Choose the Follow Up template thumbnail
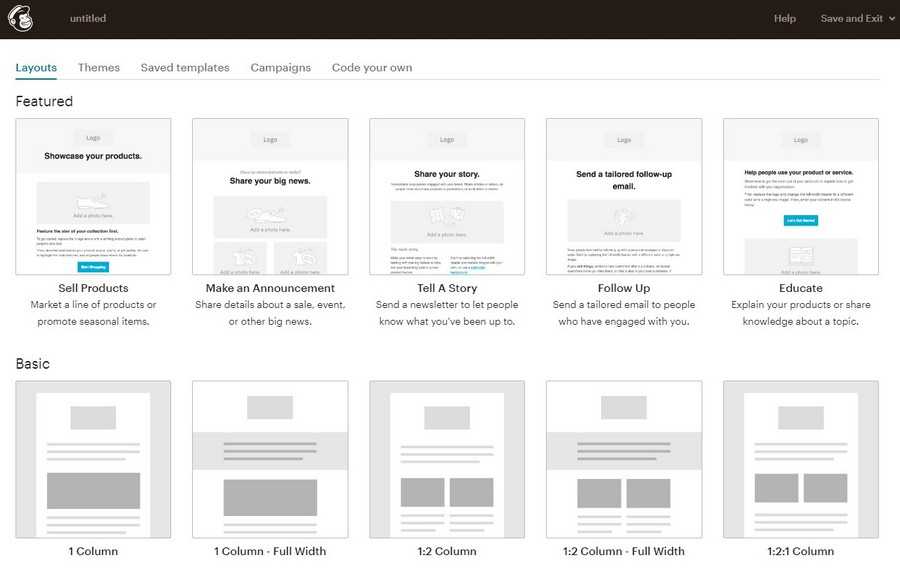The width and height of the screenshot is (900, 572). (624, 197)
